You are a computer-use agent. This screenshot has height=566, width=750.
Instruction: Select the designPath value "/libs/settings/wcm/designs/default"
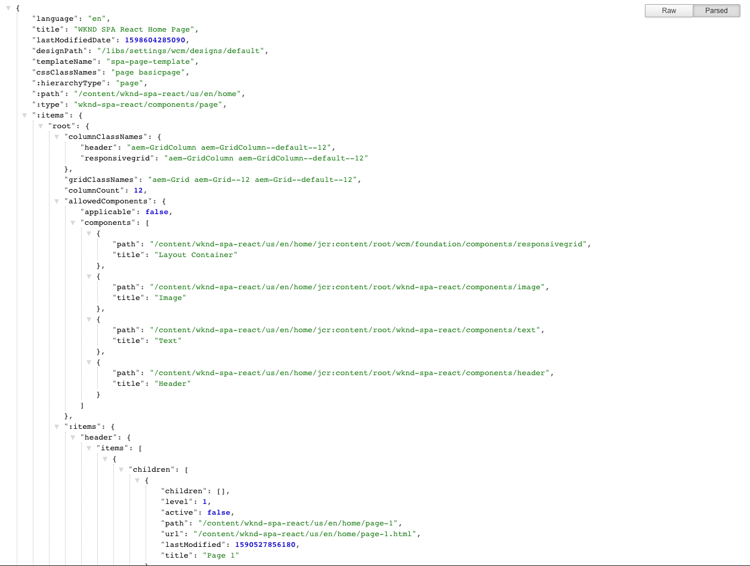point(181,51)
